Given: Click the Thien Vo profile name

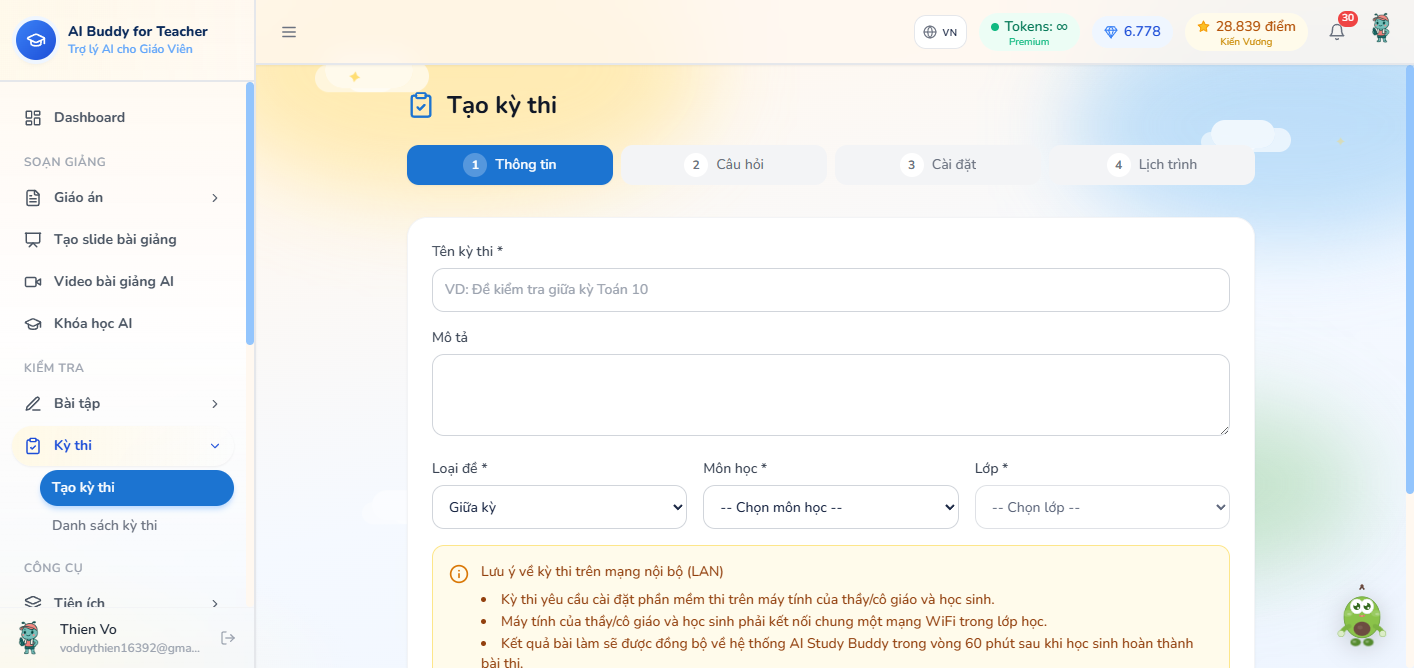Looking at the screenshot, I should click(x=88, y=629).
